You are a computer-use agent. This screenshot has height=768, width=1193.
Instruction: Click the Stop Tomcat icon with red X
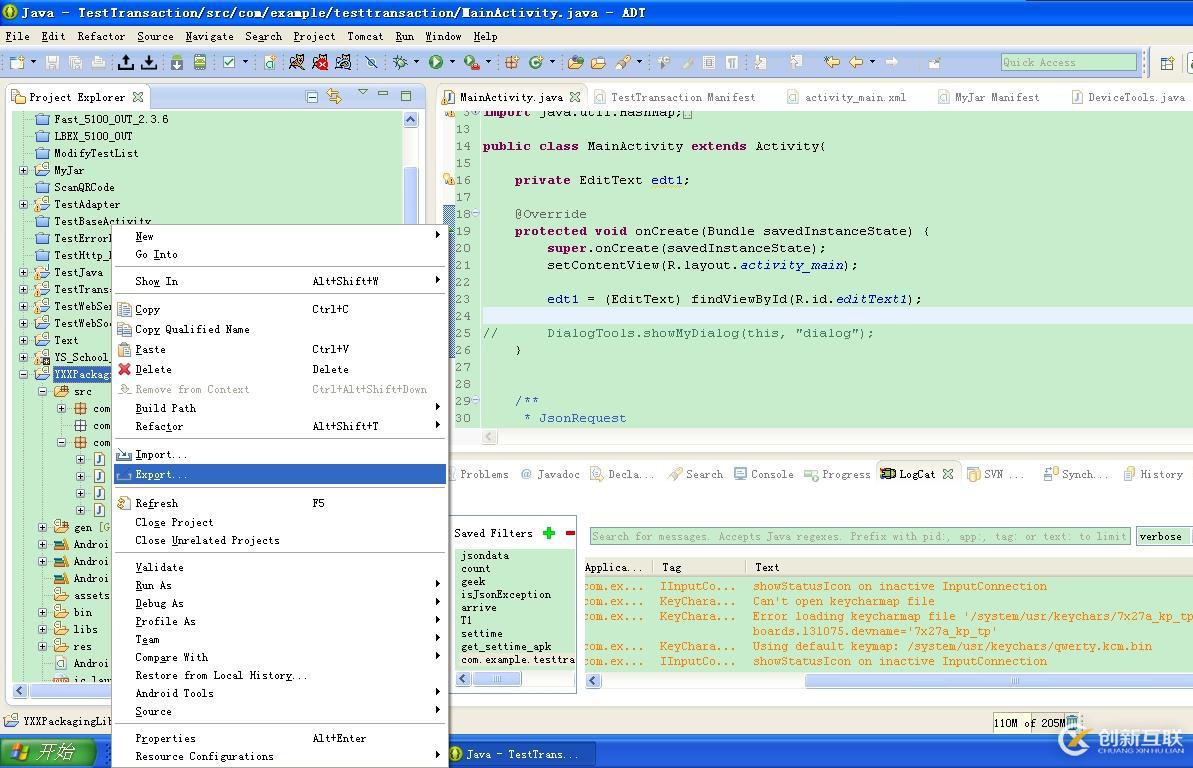click(320, 62)
